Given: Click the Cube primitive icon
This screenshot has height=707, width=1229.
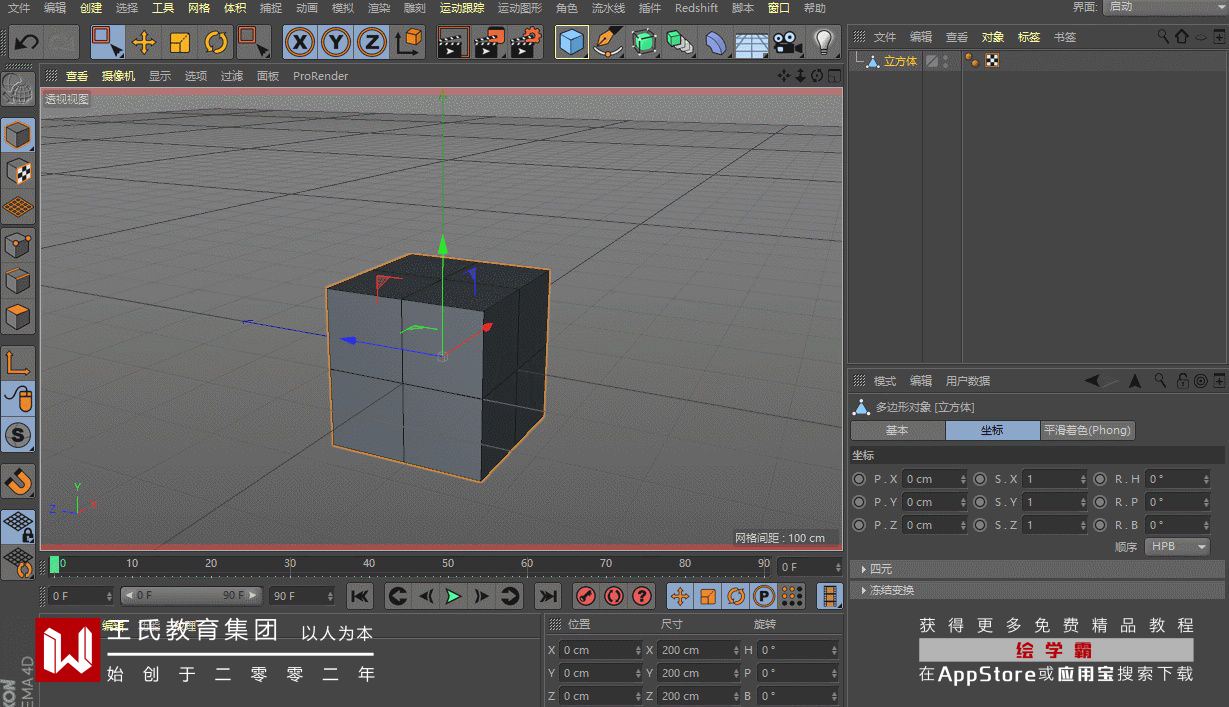Looking at the screenshot, I should 572,42.
